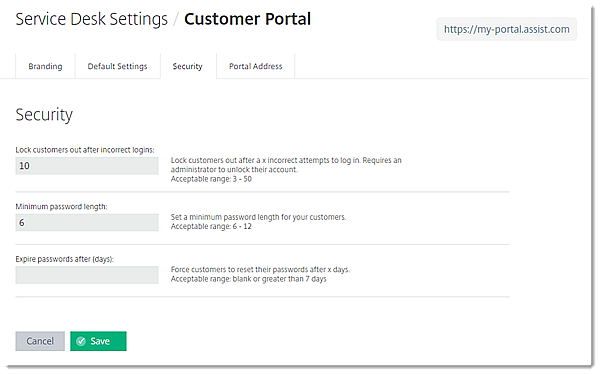Click the Save button
Viewport: 600px width, 374px height.
pos(98,341)
